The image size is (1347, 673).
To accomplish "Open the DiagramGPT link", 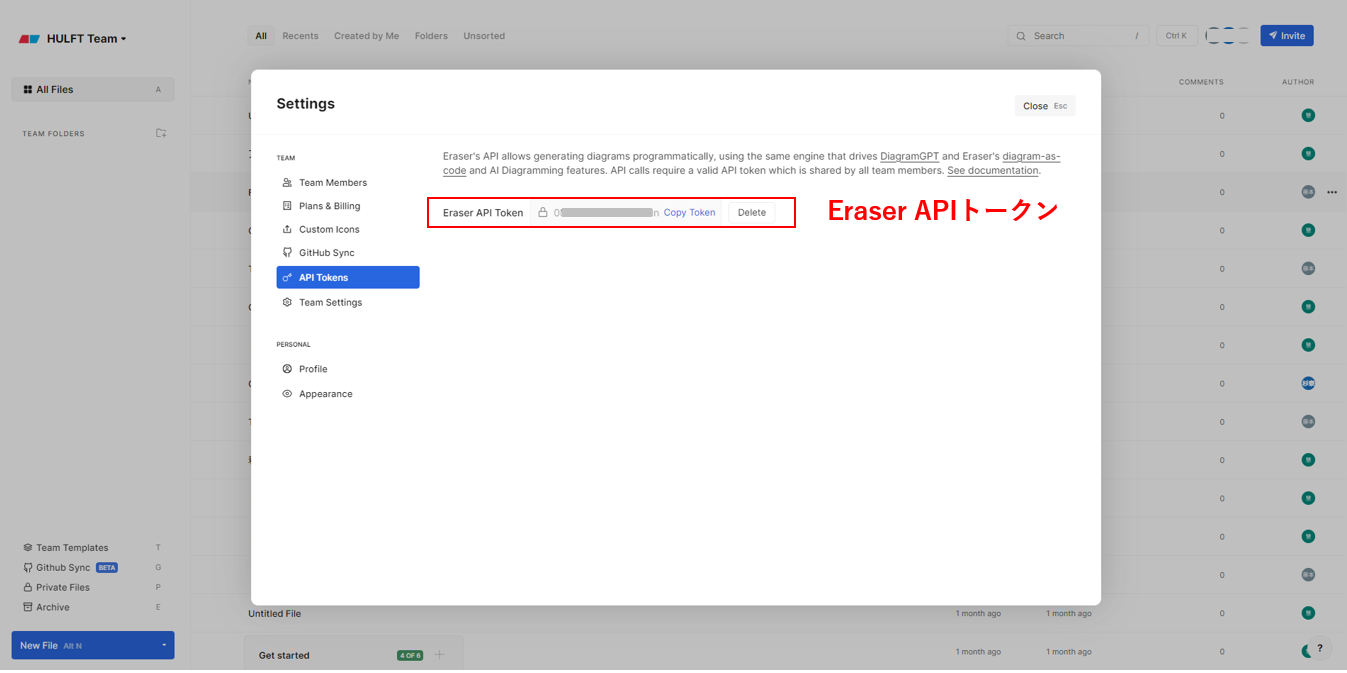I will tap(909, 157).
